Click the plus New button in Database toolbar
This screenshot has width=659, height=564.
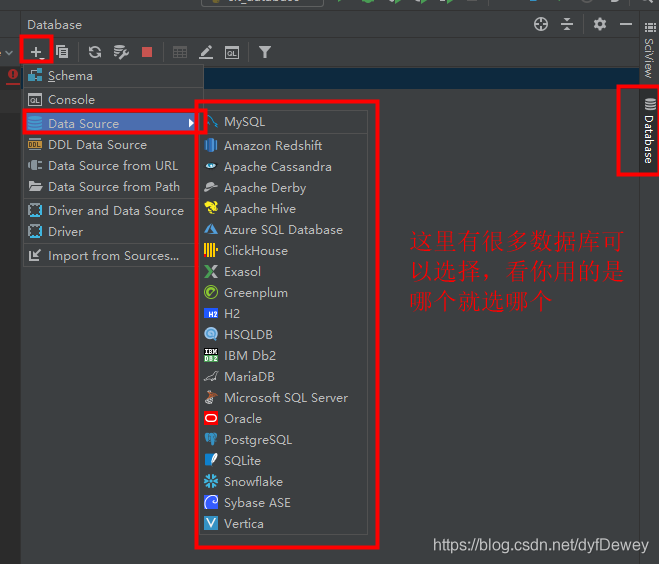pos(37,52)
